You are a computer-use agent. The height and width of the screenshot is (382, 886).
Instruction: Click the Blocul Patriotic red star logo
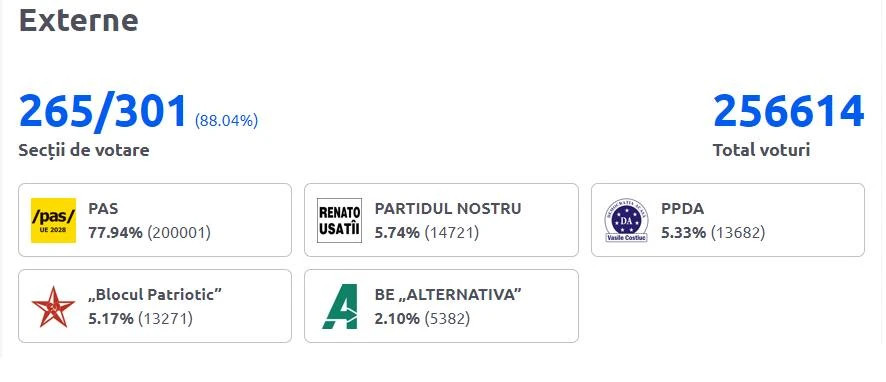(x=53, y=306)
